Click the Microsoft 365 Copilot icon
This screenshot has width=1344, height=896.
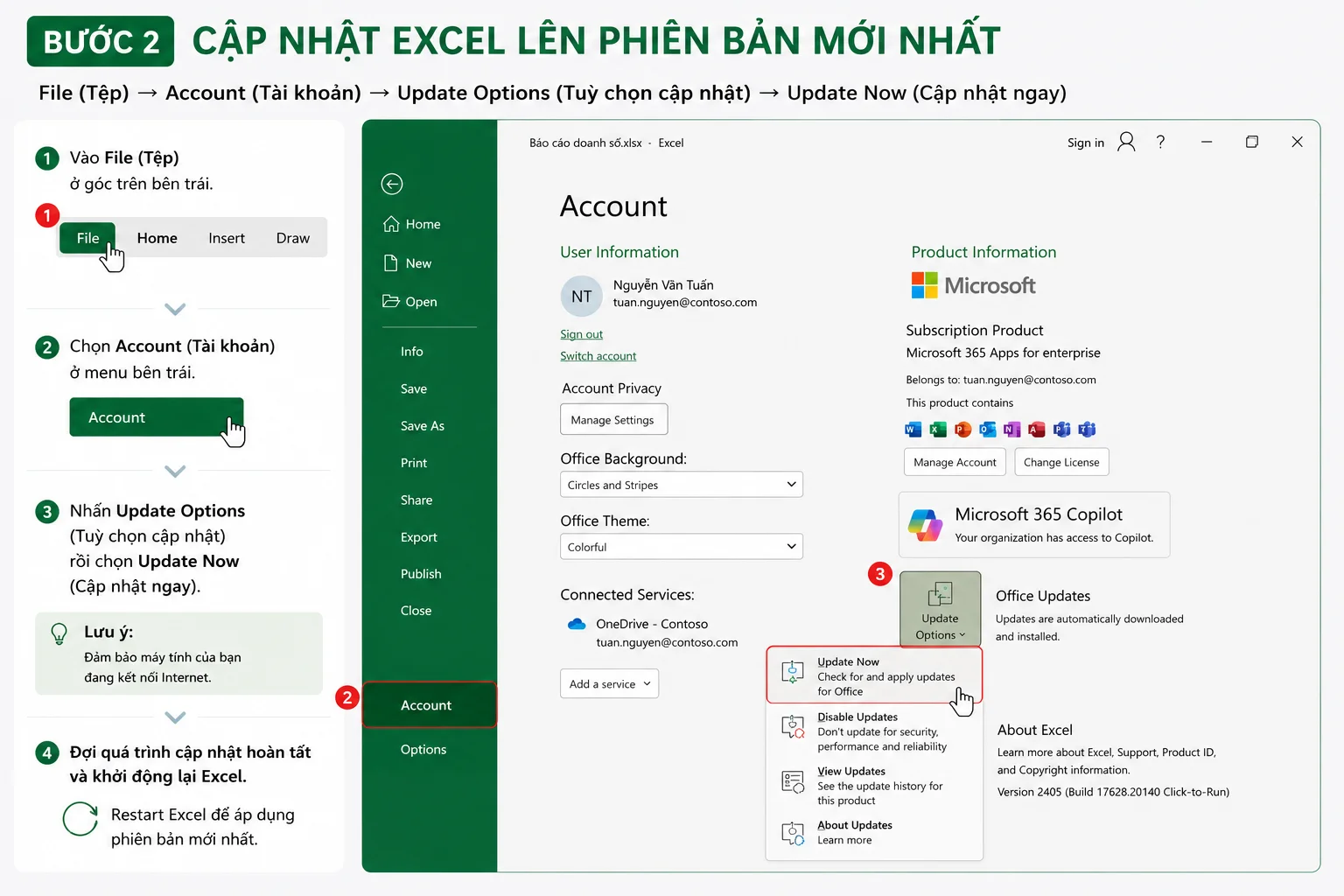tap(926, 525)
